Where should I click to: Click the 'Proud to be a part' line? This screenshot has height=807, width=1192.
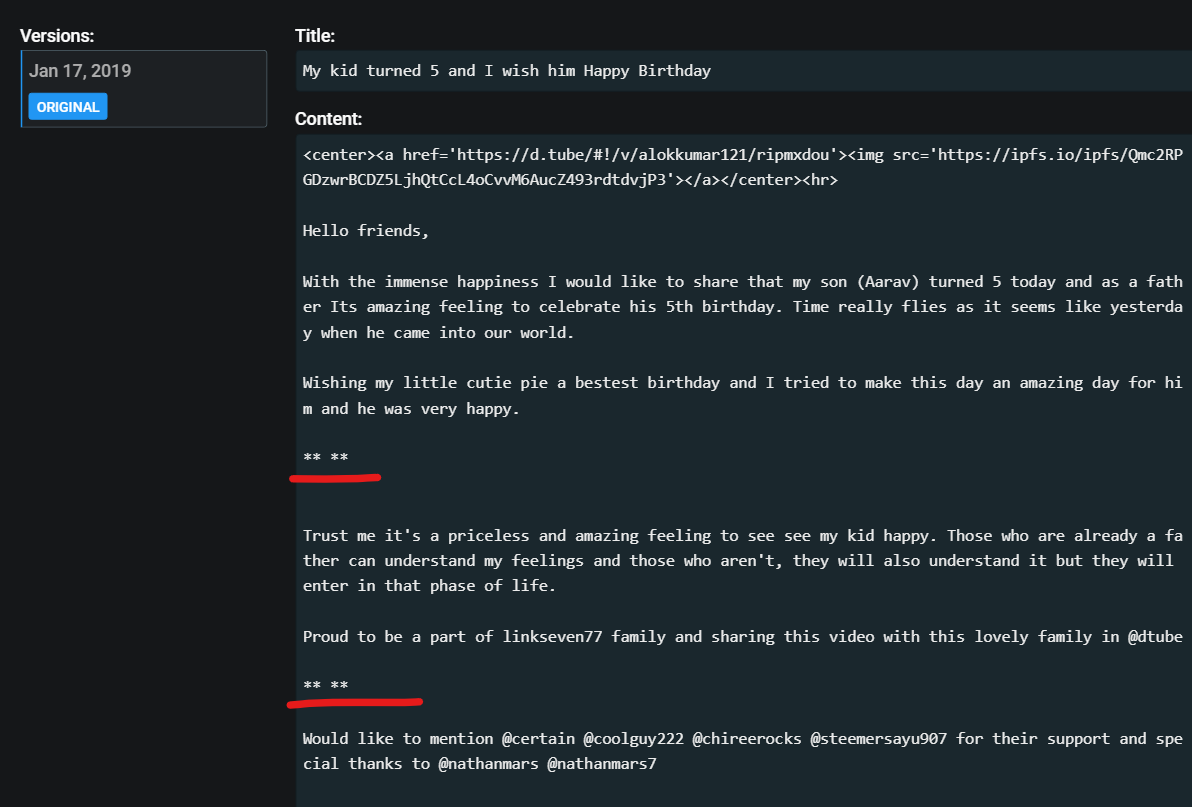pyautogui.click(x=743, y=637)
